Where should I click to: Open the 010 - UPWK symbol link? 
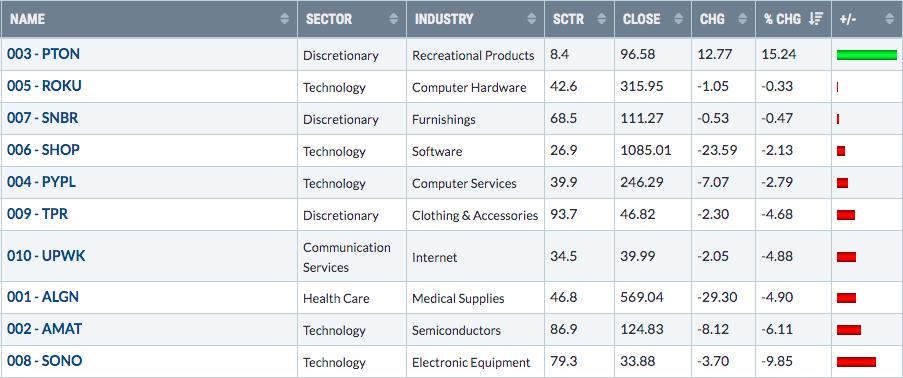tap(46, 256)
